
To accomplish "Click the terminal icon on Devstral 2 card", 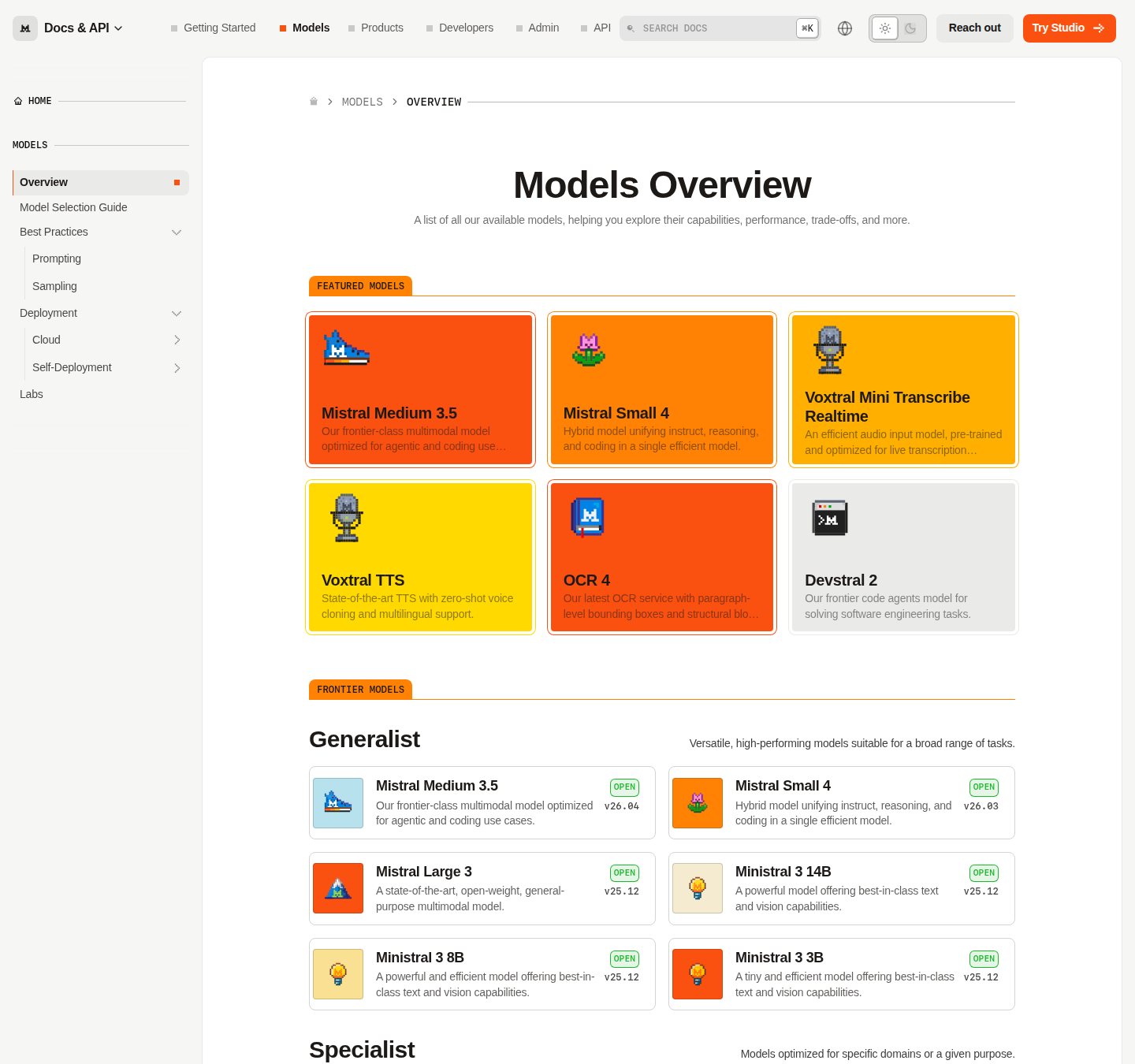I will [x=830, y=518].
